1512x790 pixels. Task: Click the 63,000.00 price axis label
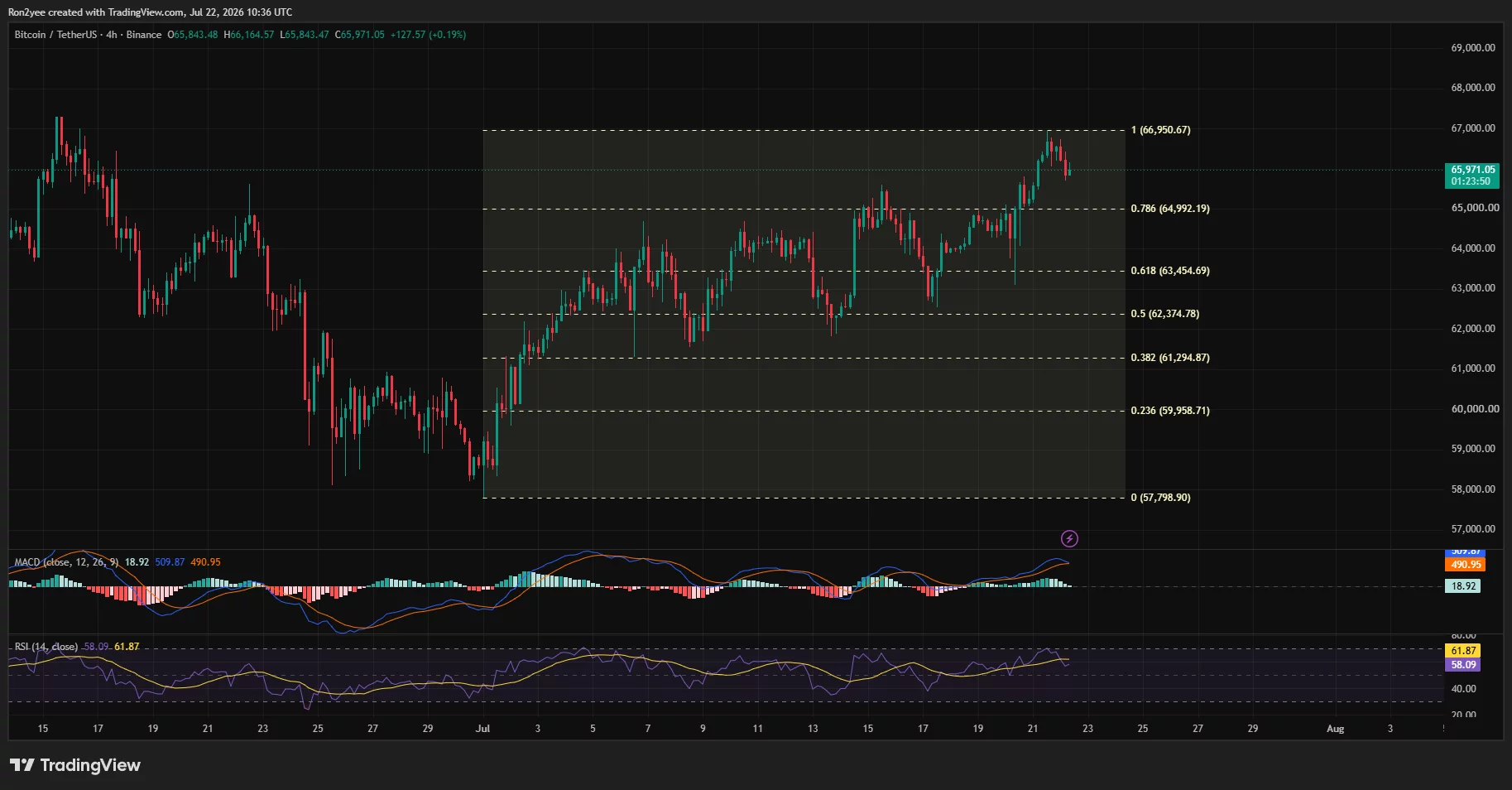click(x=1473, y=288)
